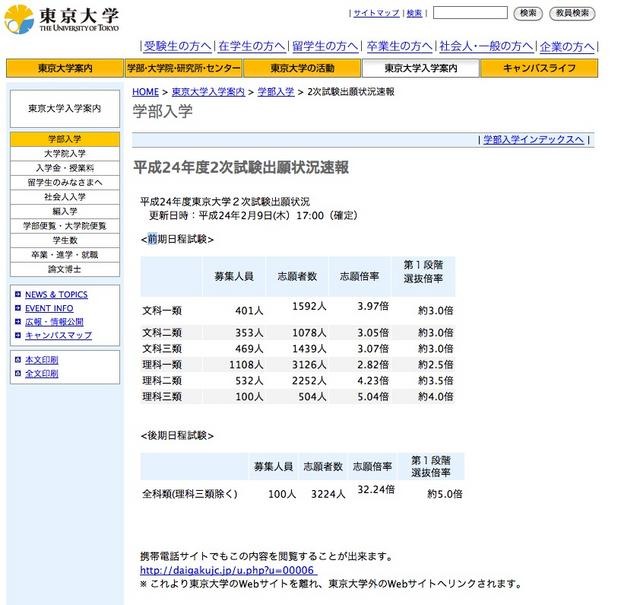This screenshot has height=605, width=640.
Task: Select 入学金・授業料 in sidebar menu
Action: [65, 168]
